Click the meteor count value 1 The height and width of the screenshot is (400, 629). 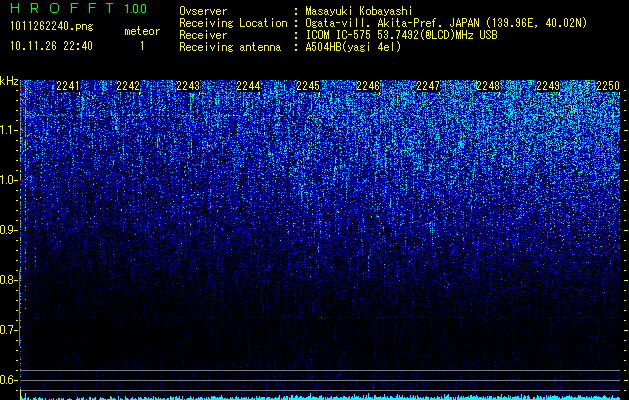click(x=142, y=46)
